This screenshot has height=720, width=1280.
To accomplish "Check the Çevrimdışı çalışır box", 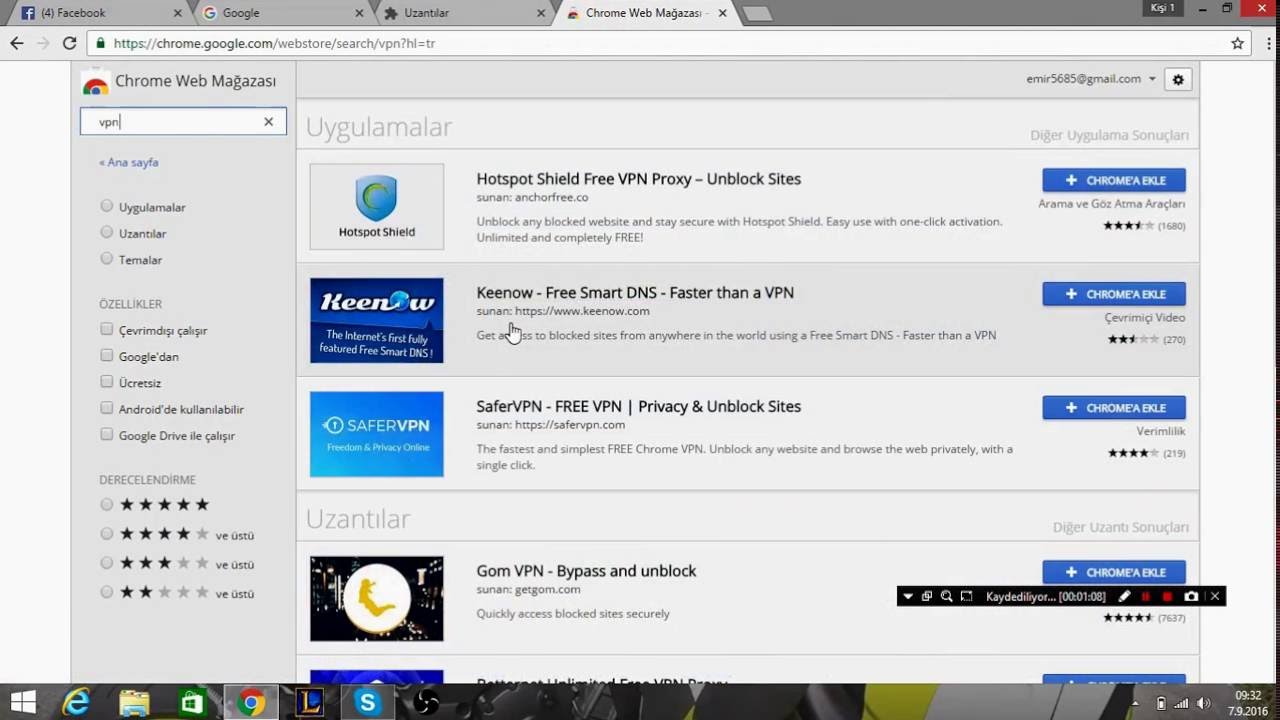I will point(107,329).
